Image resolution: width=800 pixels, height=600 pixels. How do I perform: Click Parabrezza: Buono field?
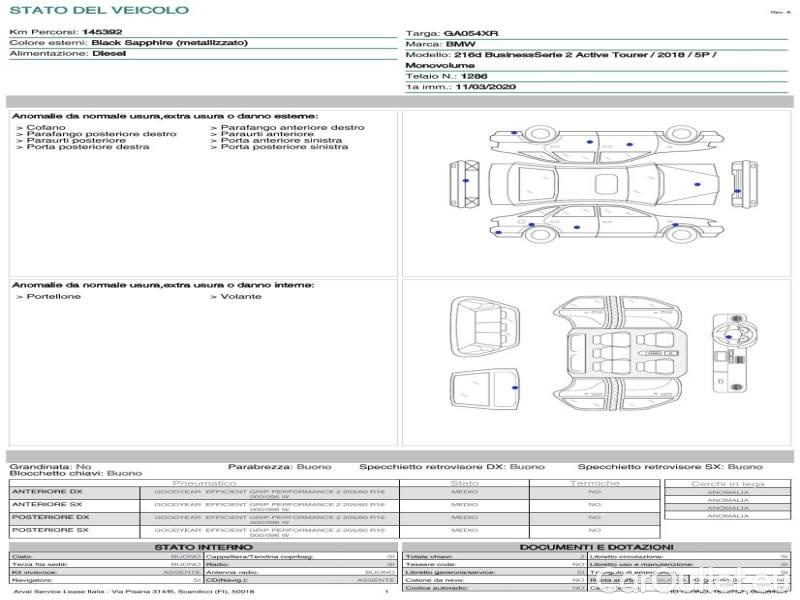(280, 466)
